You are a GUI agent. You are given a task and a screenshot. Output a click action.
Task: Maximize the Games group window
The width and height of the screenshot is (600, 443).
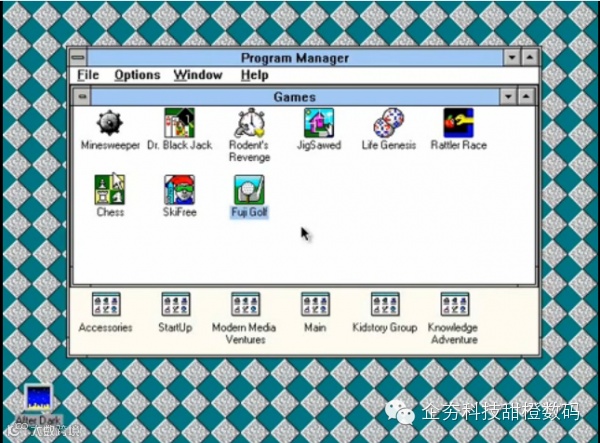526,97
